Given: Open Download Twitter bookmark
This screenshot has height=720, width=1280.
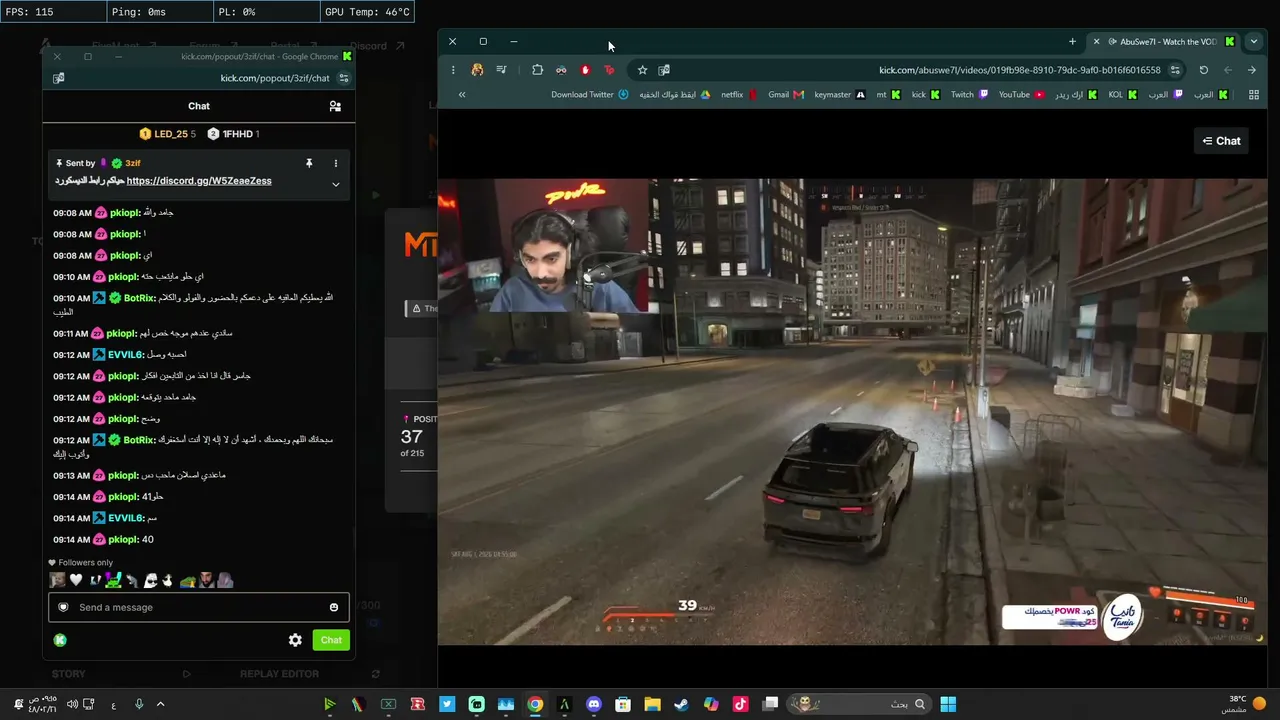Looking at the screenshot, I should click(590, 95).
